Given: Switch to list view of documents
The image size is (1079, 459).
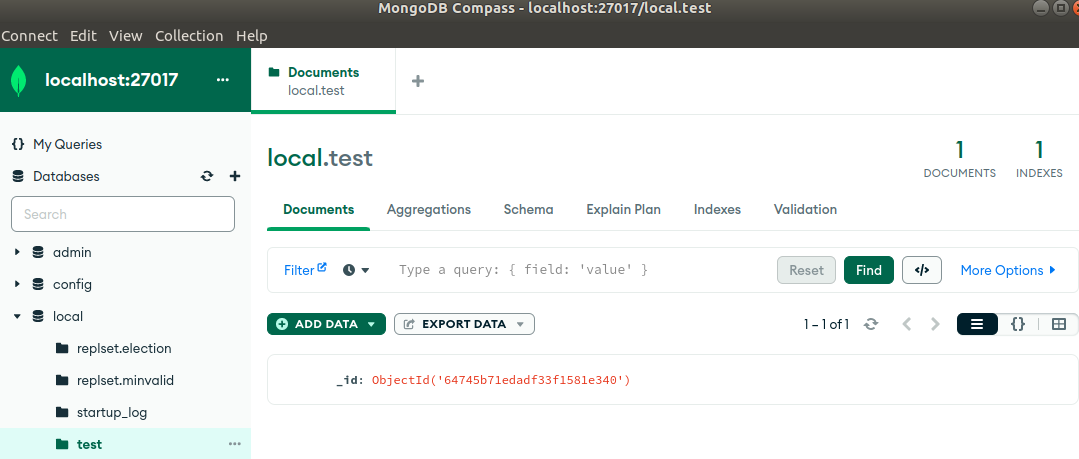Looking at the screenshot, I should 976,324.
